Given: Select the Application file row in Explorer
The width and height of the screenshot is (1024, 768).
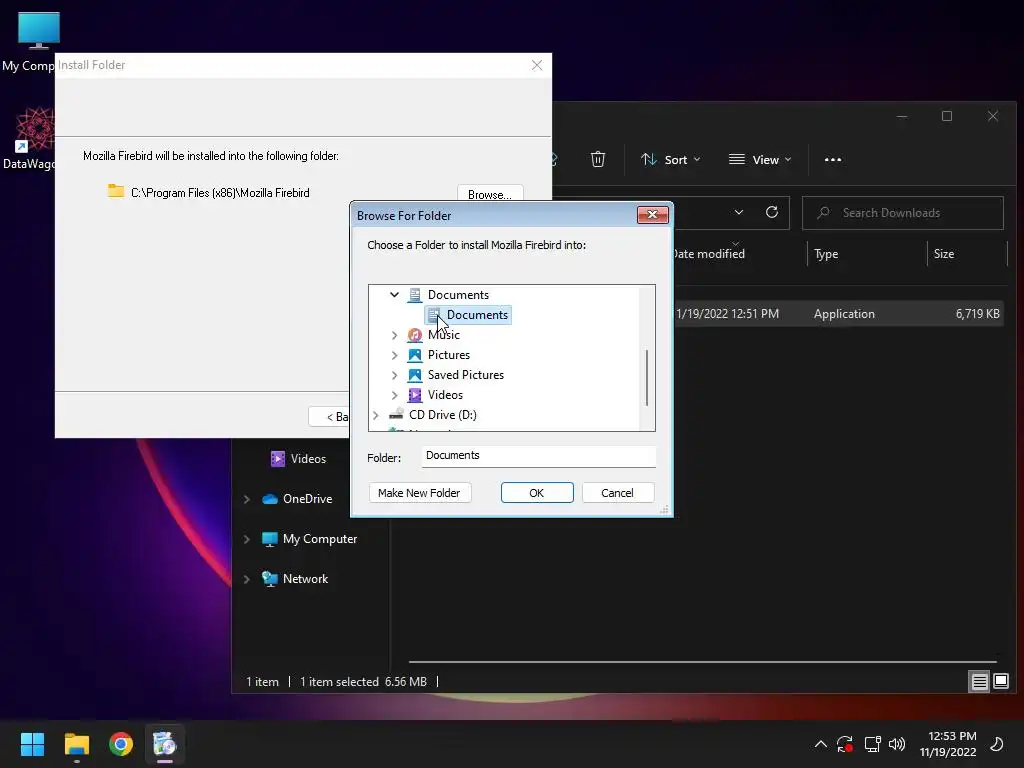Looking at the screenshot, I should pyautogui.click(x=838, y=313).
